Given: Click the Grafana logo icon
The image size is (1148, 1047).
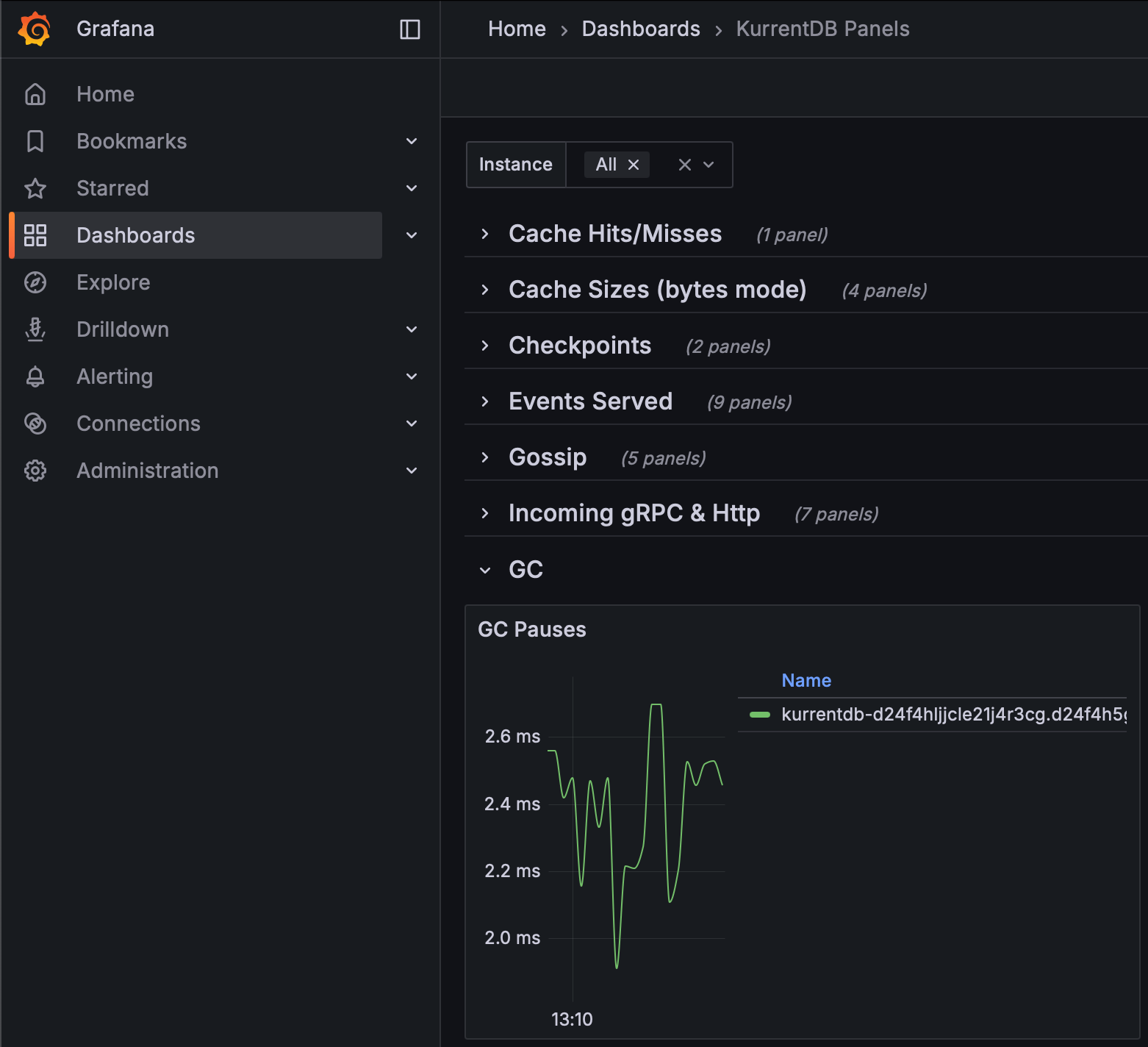Looking at the screenshot, I should click(x=35, y=29).
